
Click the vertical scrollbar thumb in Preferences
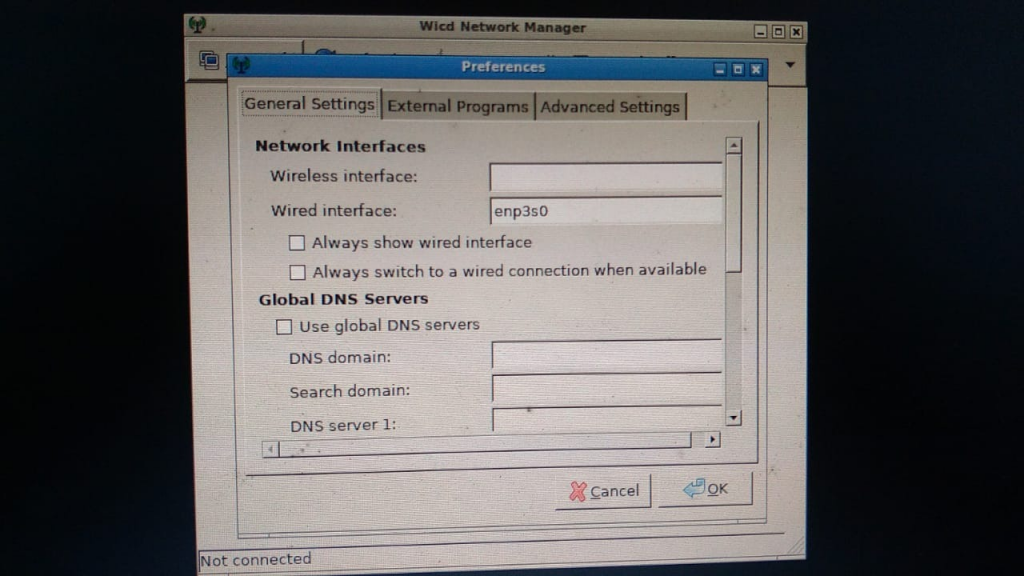[x=733, y=213]
